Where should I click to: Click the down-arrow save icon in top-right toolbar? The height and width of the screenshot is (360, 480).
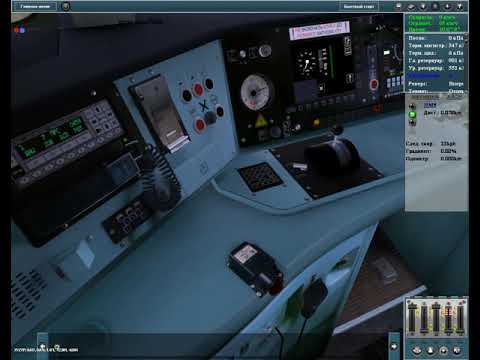(447, 6)
